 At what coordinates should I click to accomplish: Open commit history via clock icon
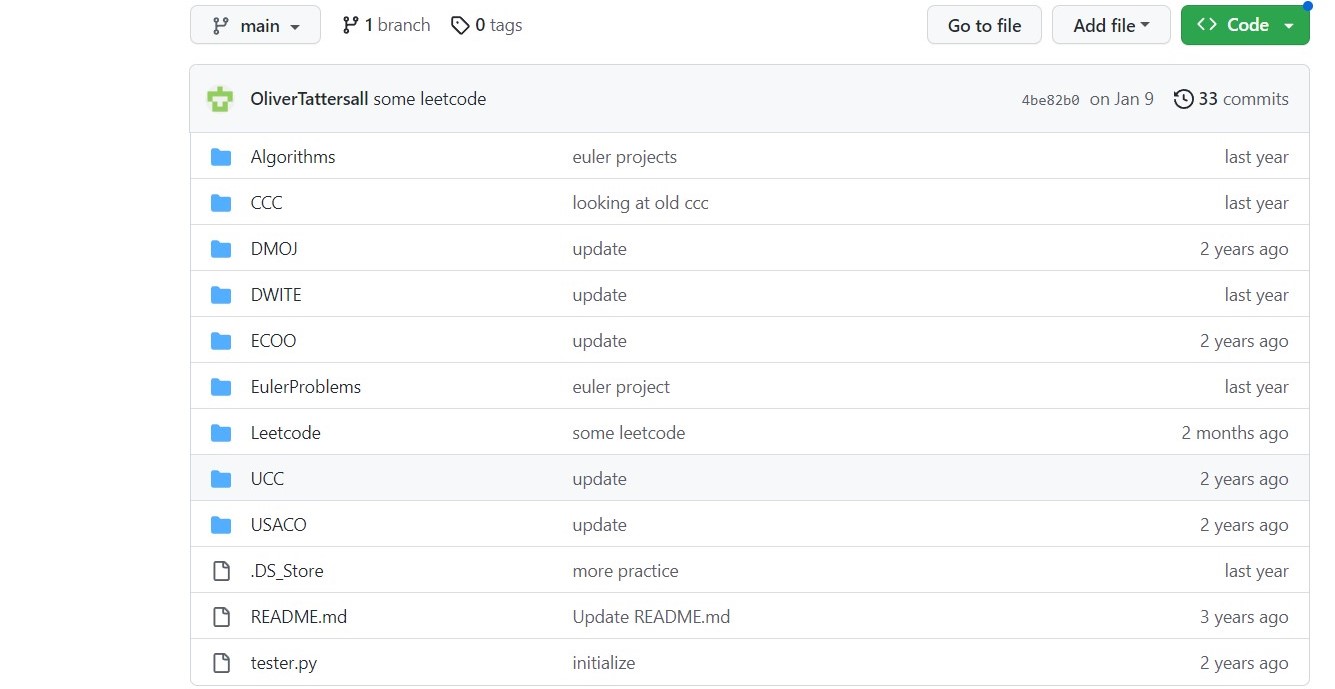(1183, 99)
